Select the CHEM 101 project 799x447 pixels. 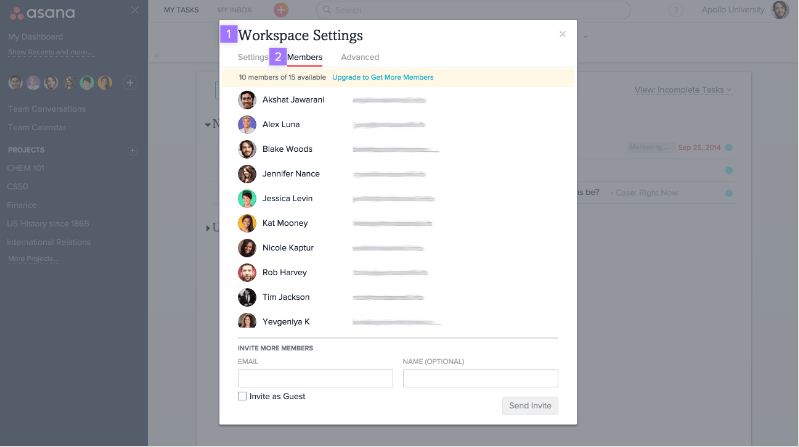26,167
